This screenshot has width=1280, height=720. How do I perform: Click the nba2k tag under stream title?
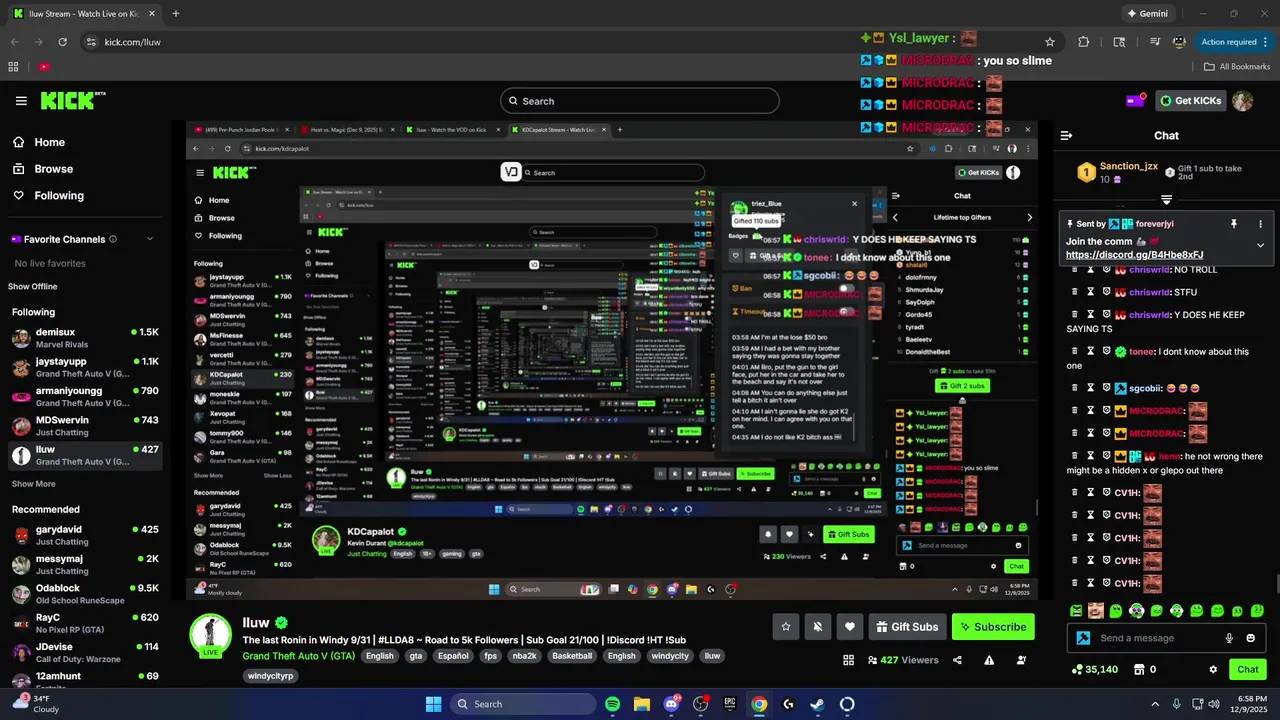[x=524, y=656]
